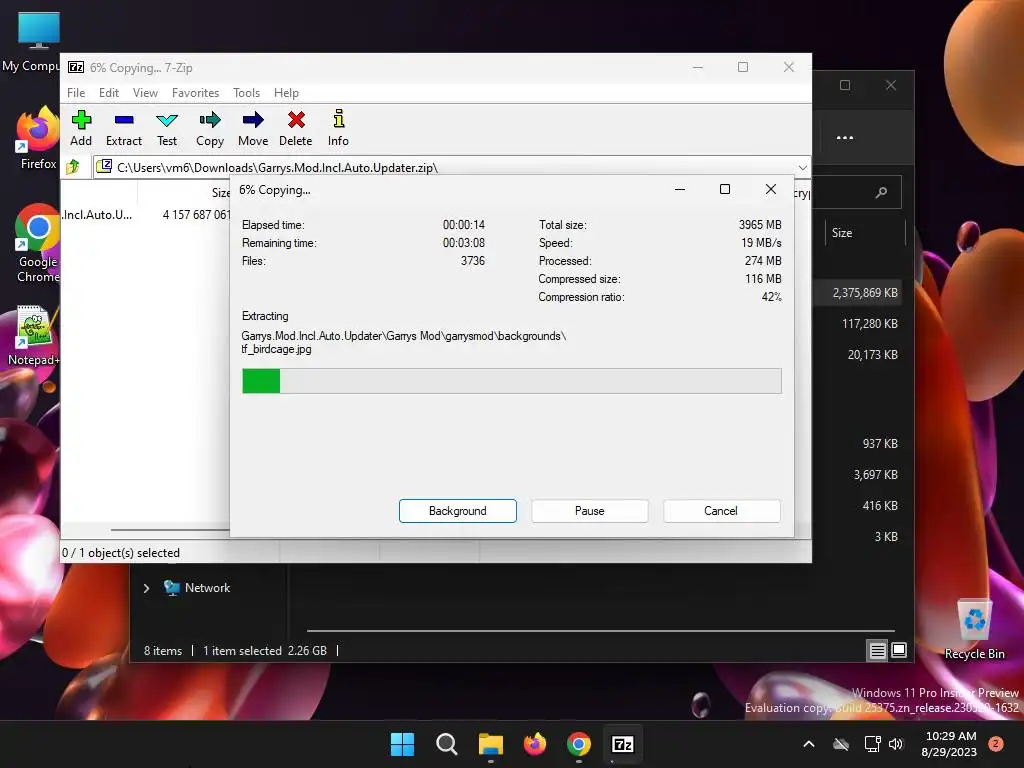The width and height of the screenshot is (1024, 768).
Task: Open the Recycle Bin
Action: [x=974, y=630]
